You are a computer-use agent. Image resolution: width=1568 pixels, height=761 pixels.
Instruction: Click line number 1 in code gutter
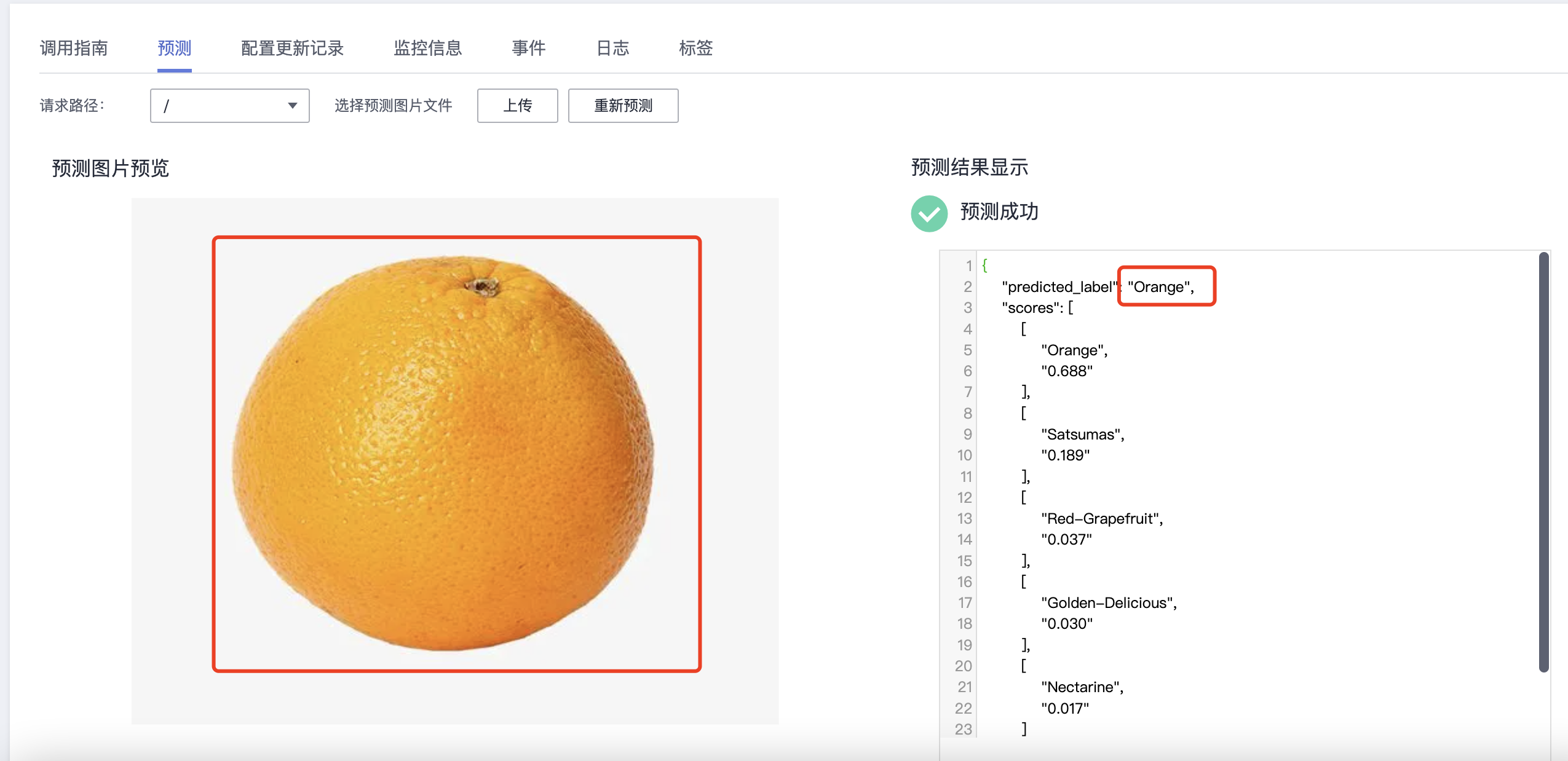tap(968, 266)
